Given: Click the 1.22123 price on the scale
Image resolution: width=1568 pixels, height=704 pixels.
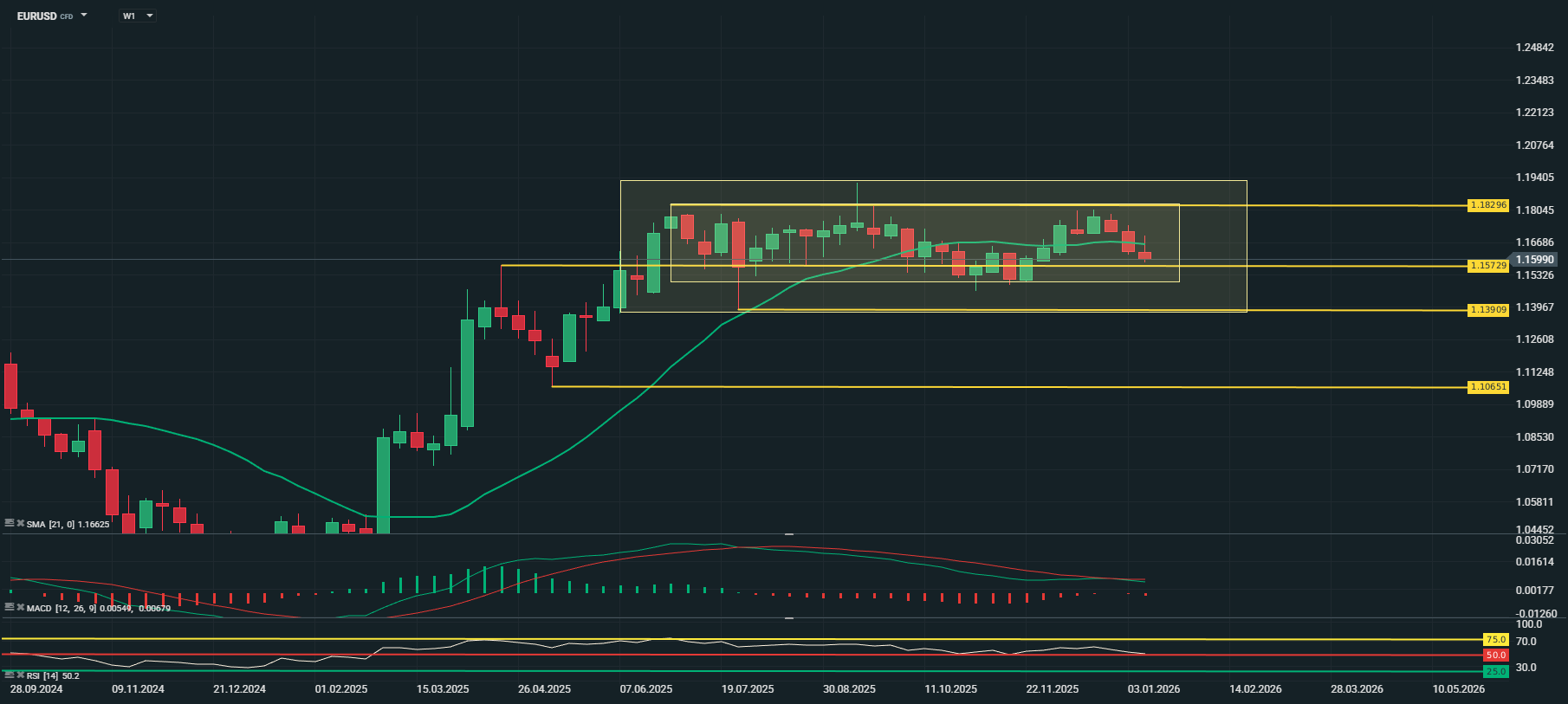Looking at the screenshot, I should tap(1535, 113).
